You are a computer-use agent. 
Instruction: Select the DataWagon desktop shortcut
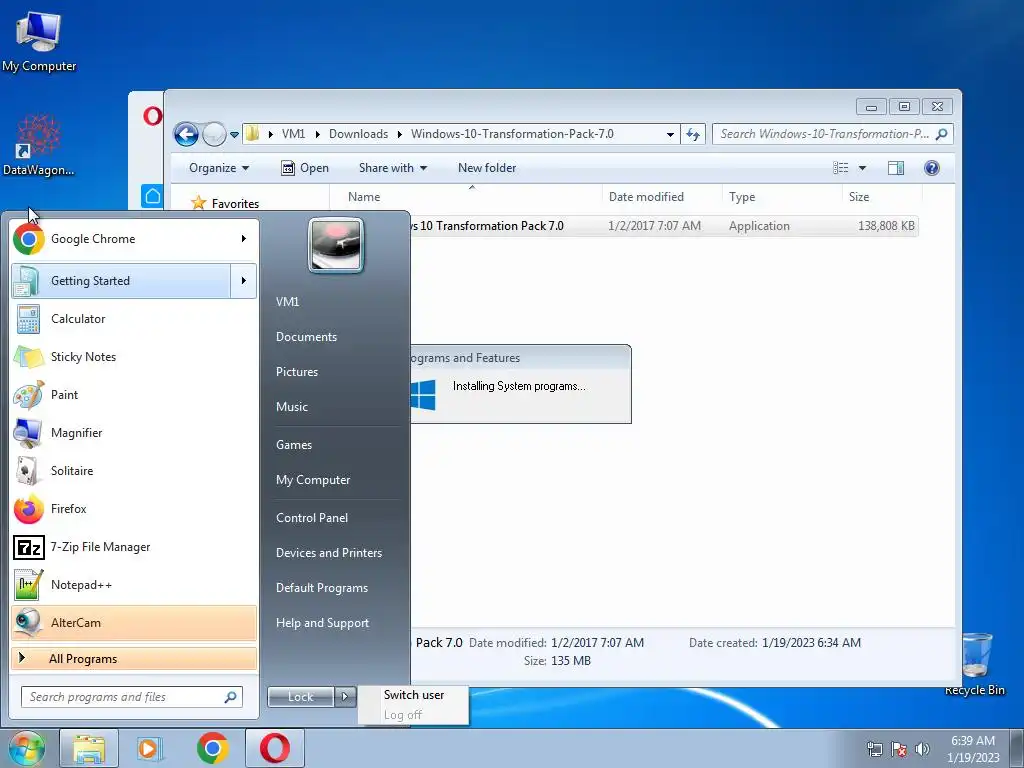39,145
